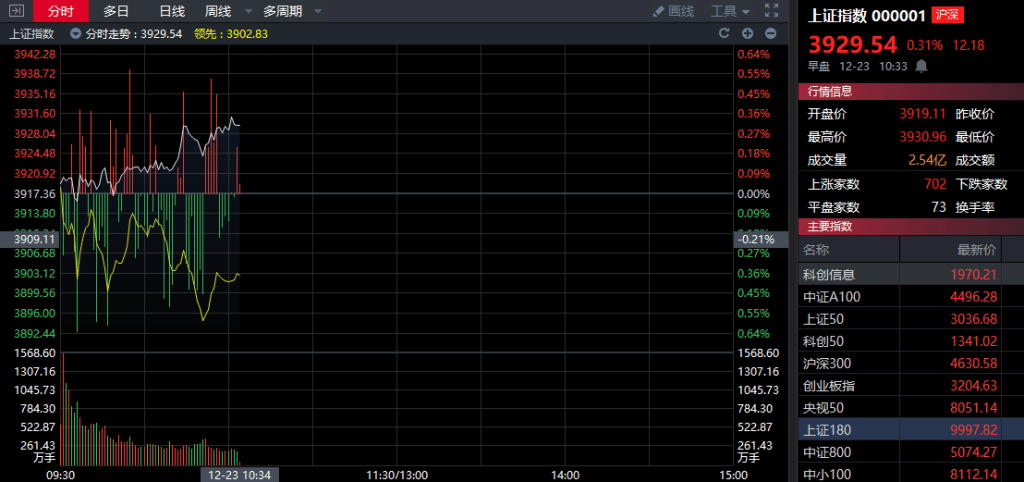The height and width of the screenshot is (482, 1024).
Task: Select the 分时 intraday tab
Action: 61,11
